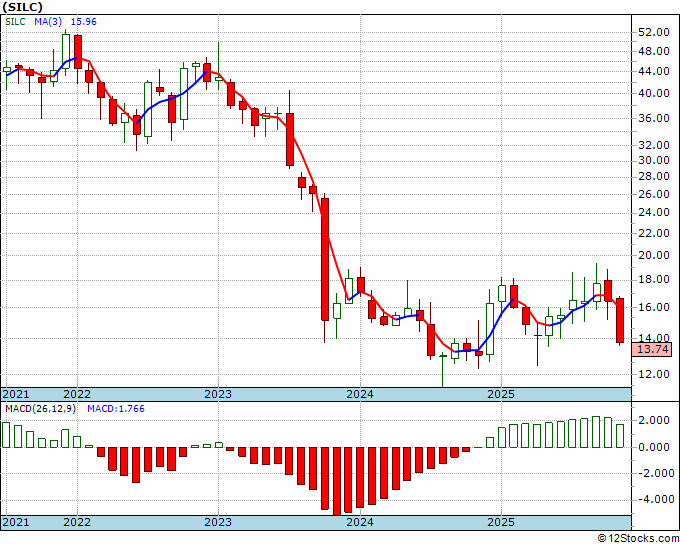Click the 12.00 price axis label
The height and width of the screenshot is (546, 680).
[654, 374]
